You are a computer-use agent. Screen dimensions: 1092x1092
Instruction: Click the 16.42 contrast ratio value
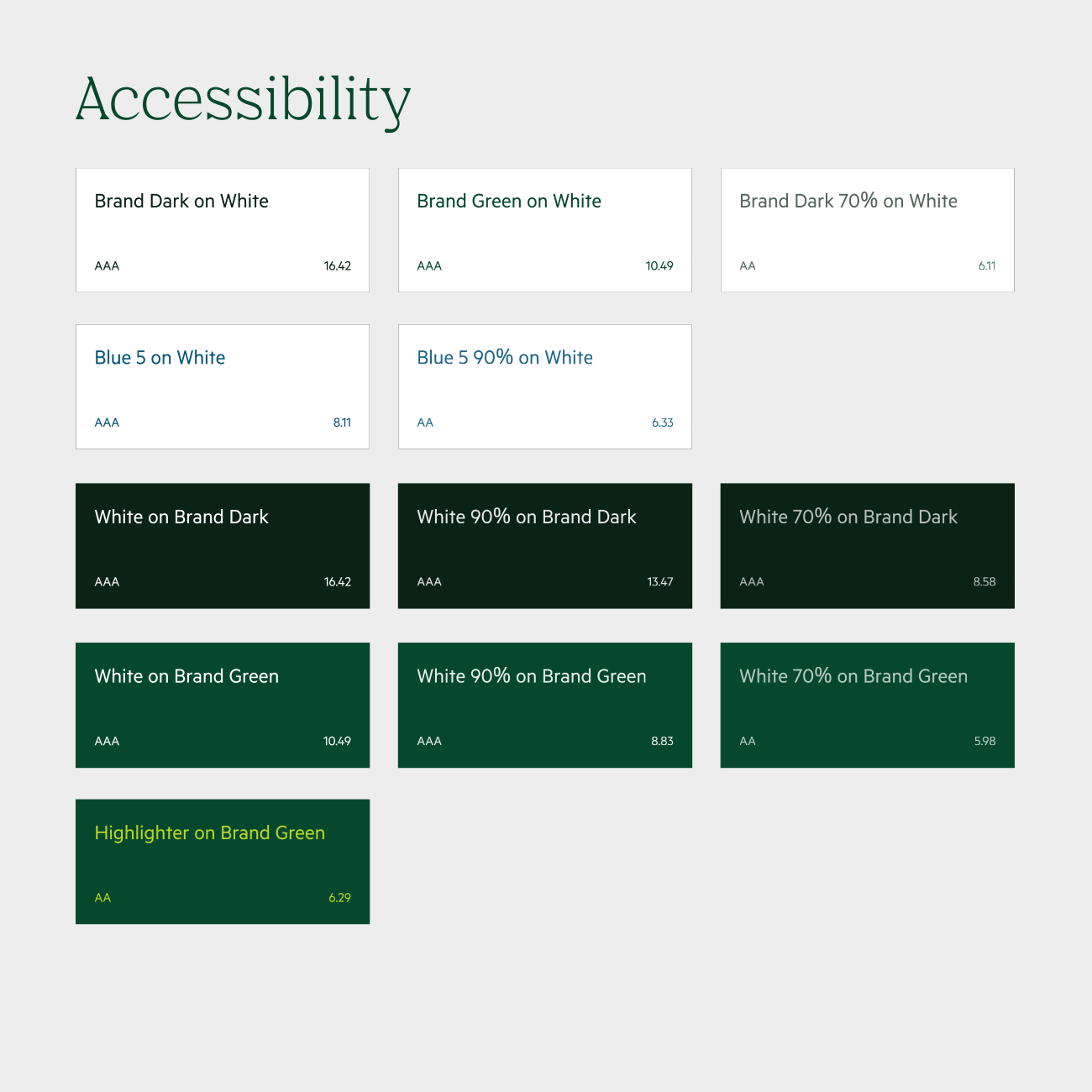pos(339,265)
